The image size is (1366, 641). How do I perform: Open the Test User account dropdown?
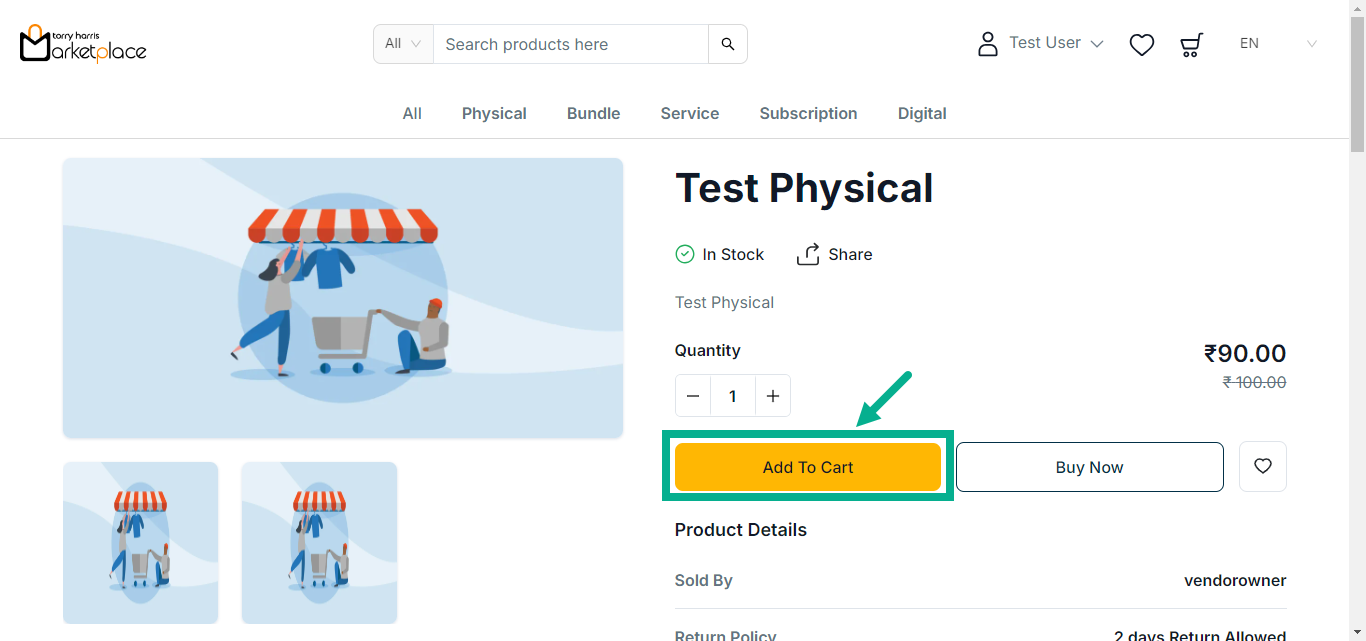1056,43
